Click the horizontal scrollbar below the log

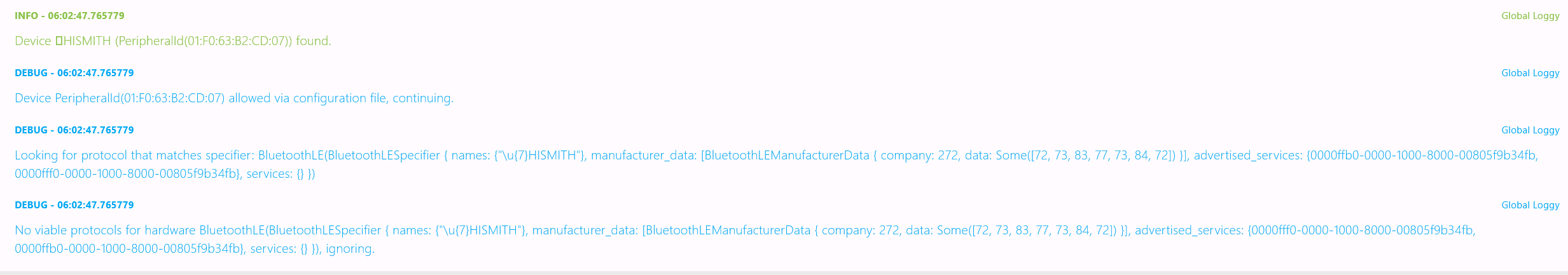tap(784, 273)
